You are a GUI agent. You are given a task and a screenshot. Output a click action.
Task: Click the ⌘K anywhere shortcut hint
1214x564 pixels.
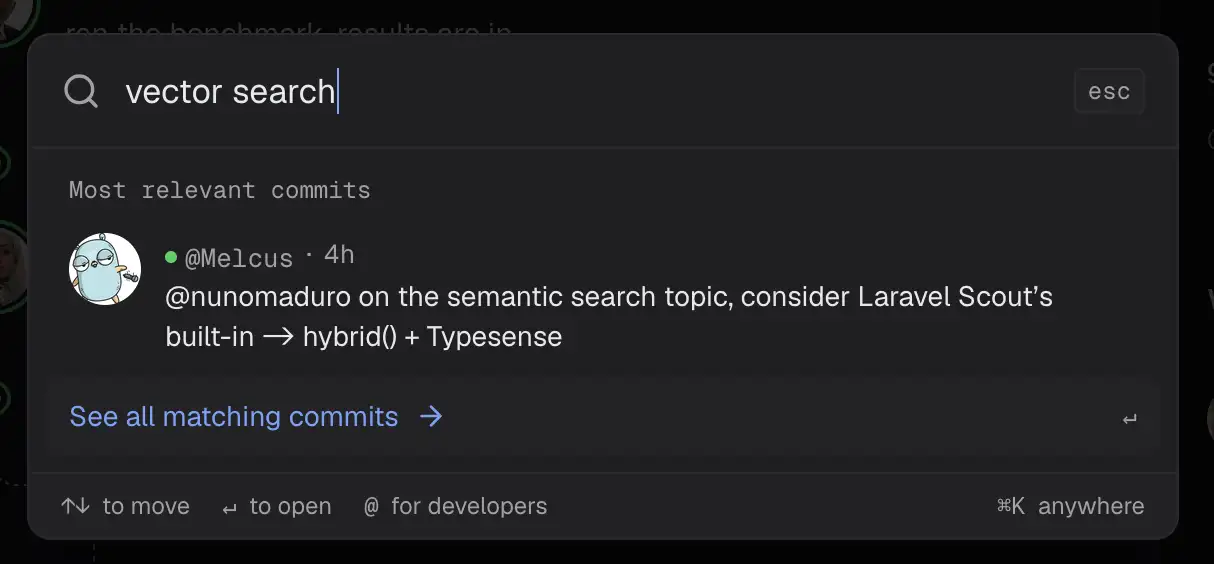pyautogui.click(x=1070, y=506)
